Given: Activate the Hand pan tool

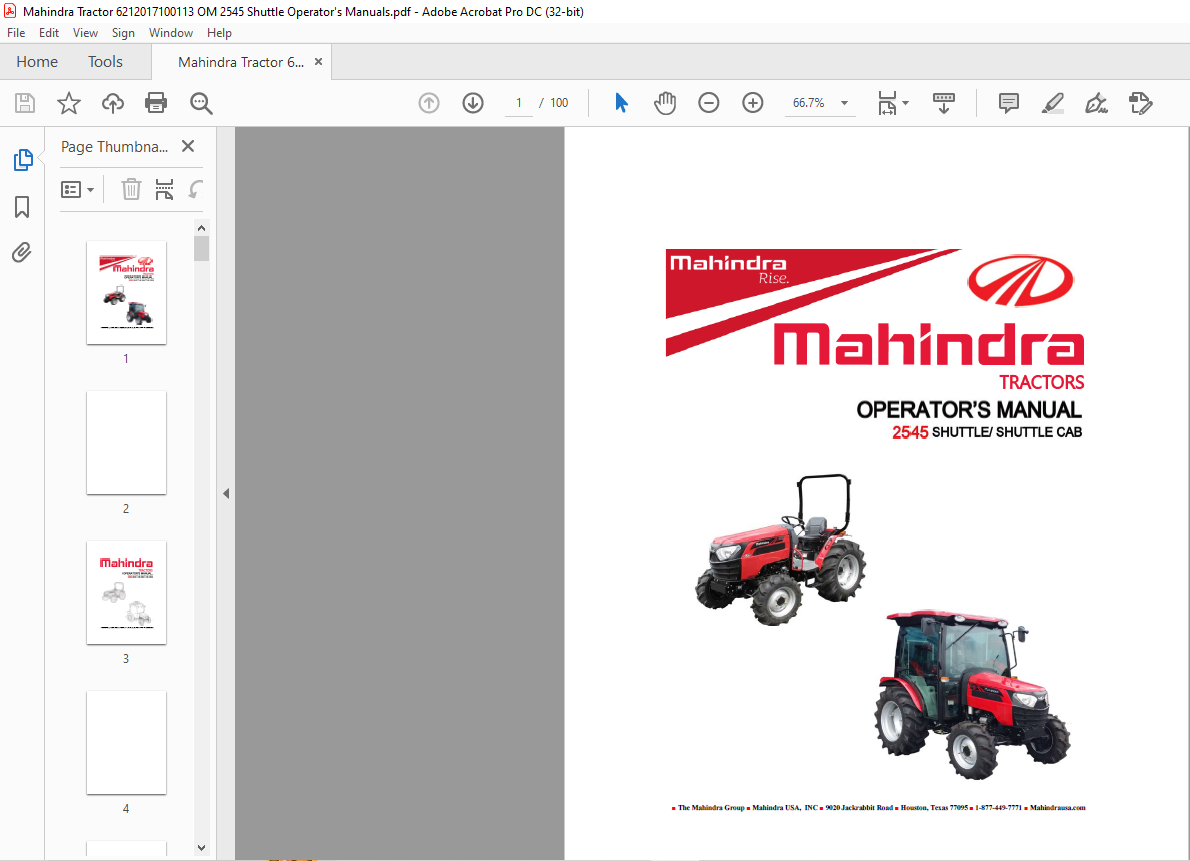Looking at the screenshot, I should [x=665, y=102].
